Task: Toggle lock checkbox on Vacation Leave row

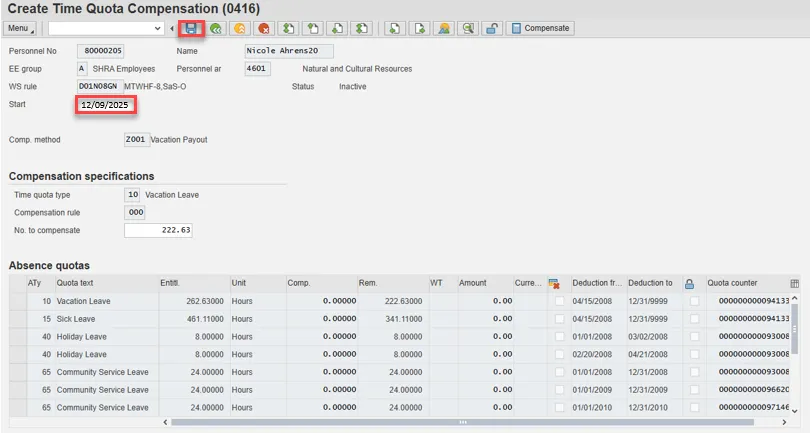Action: pyautogui.click(x=694, y=300)
